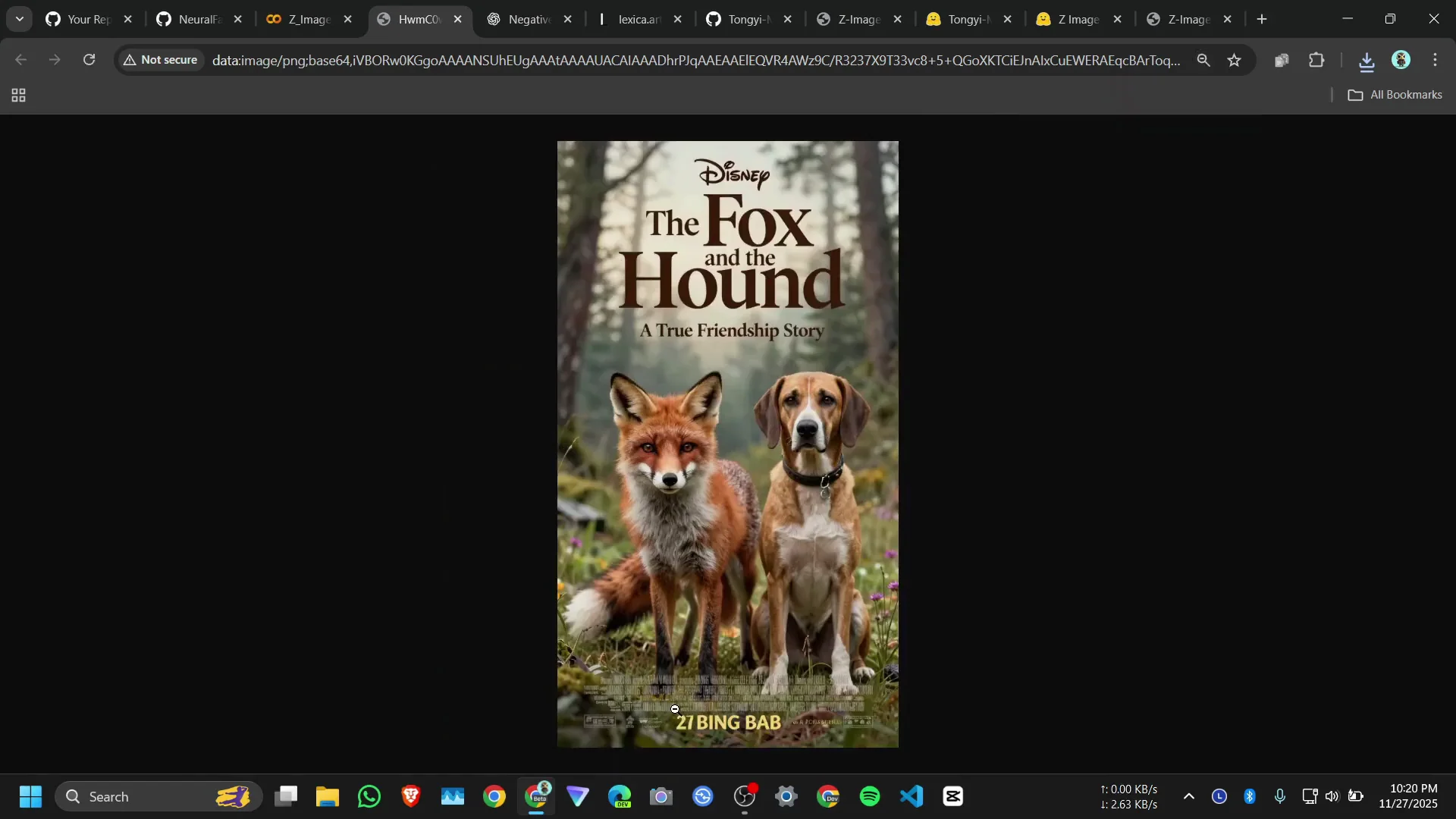The width and height of the screenshot is (1456, 819).
Task: Expand the tab search dropdown arrow
Action: tap(20, 19)
